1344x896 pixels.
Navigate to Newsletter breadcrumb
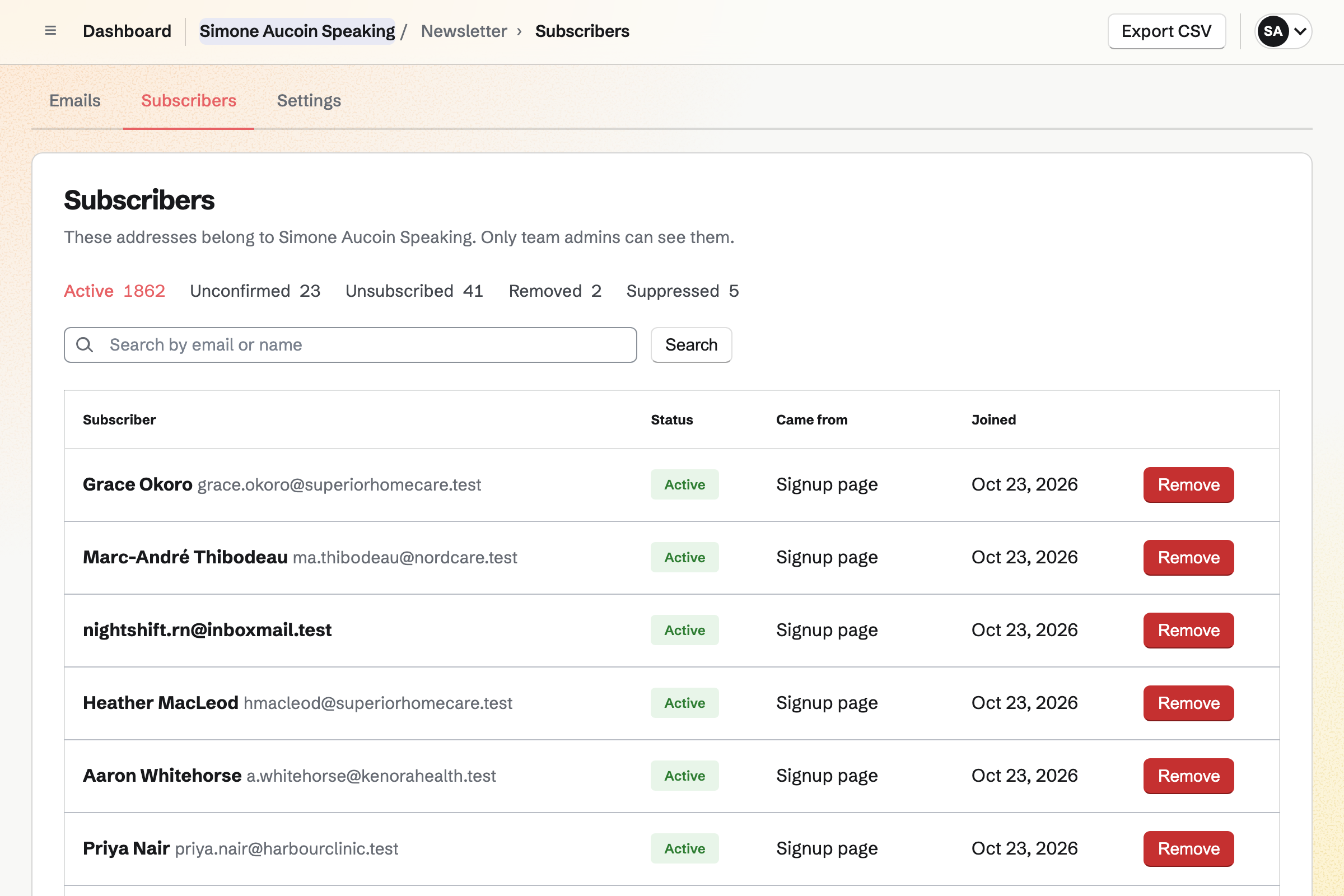tap(464, 31)
